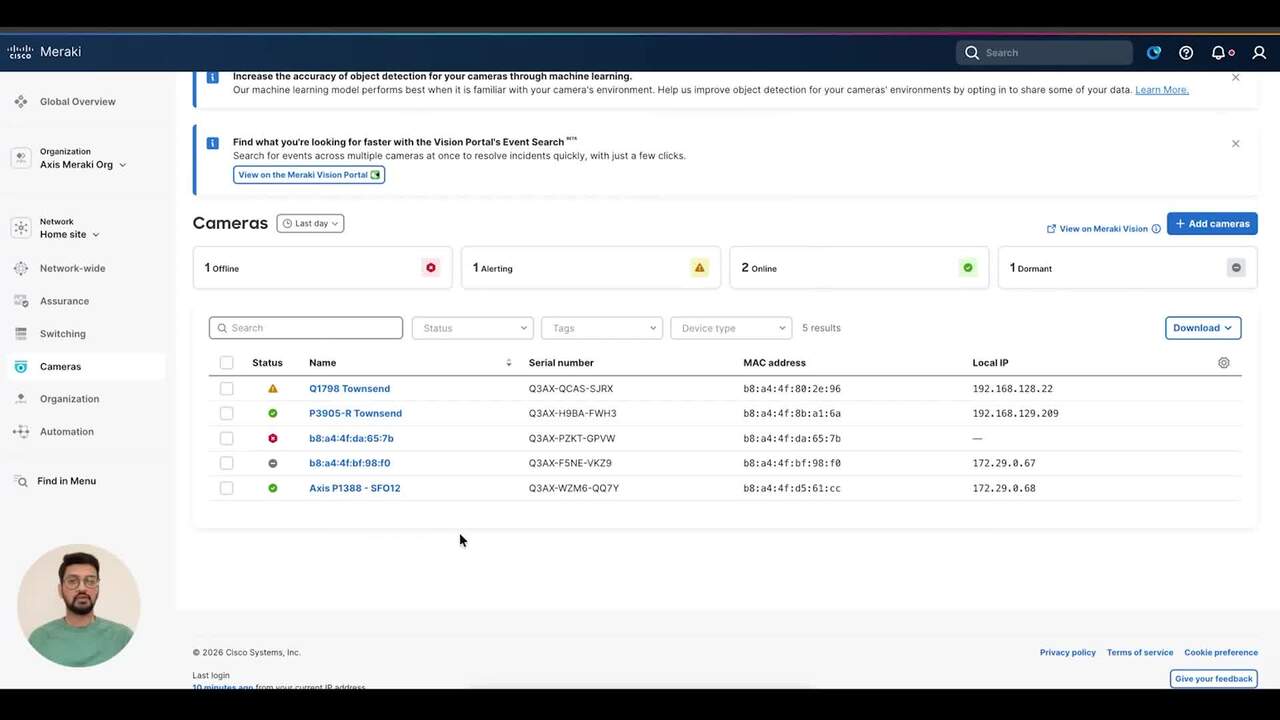Click the table column settings gear icon
Viewport: 1280px width, 720px height.
tap(1223, 363)
